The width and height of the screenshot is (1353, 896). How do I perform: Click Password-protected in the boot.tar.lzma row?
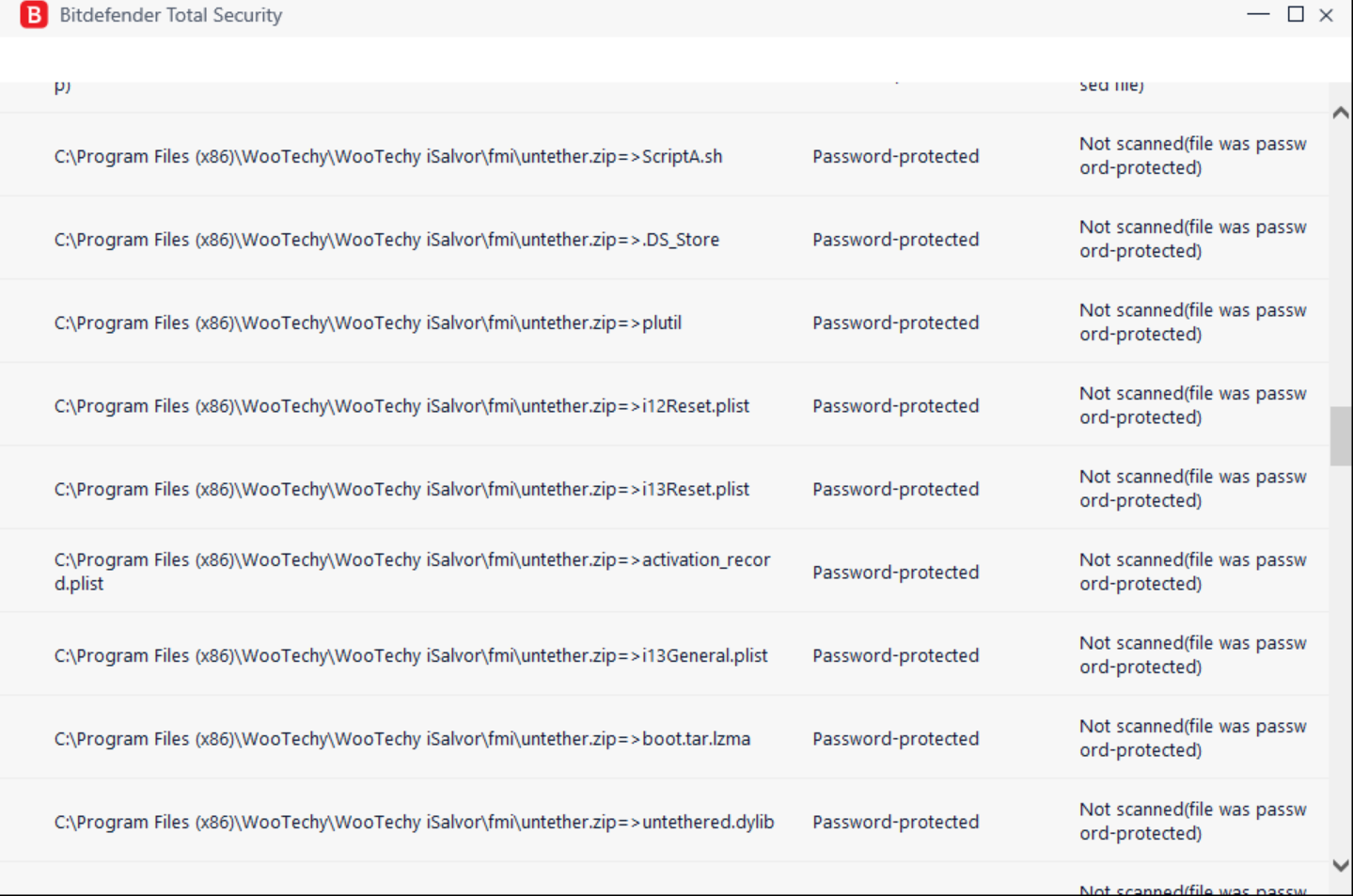[x=895, y=739]
